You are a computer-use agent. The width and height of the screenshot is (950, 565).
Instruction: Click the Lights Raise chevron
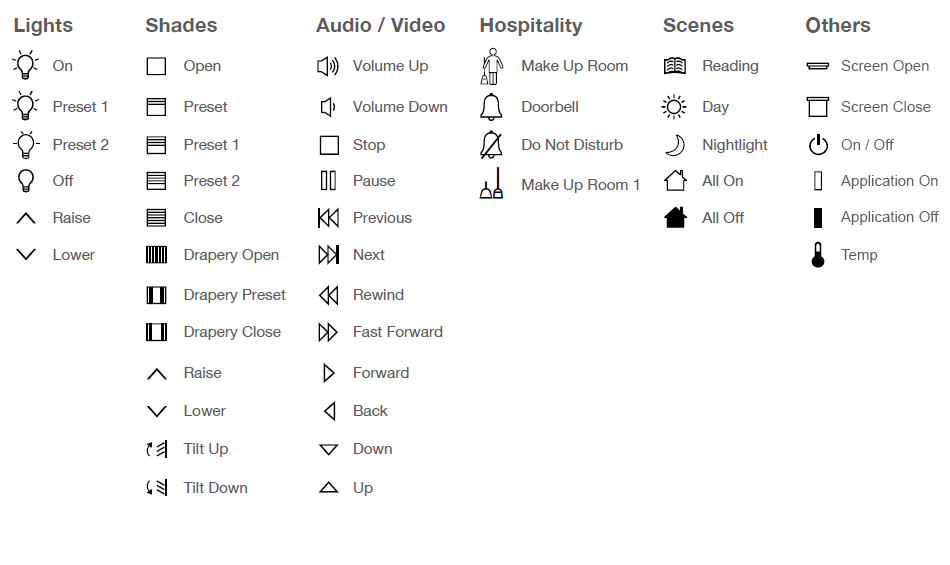point(26,218)
